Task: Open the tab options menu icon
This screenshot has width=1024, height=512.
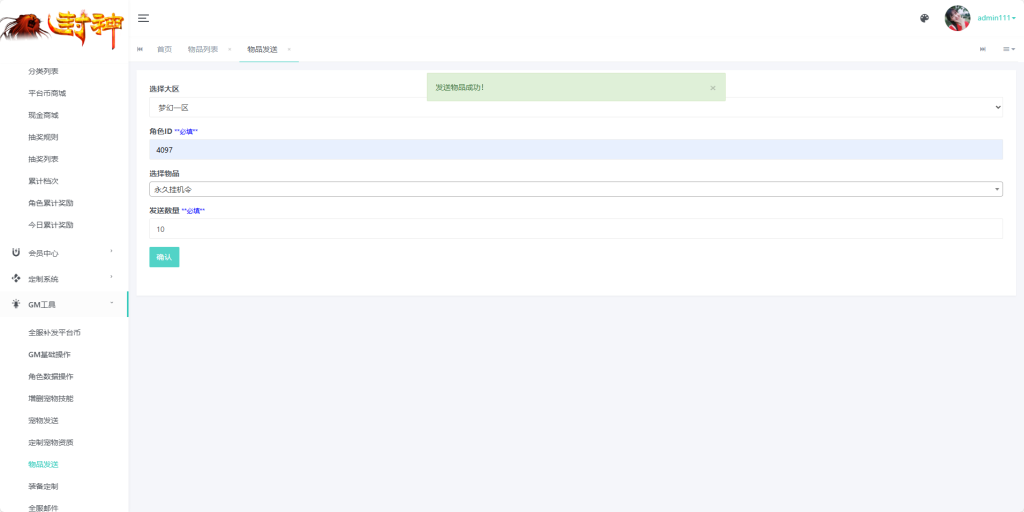Action: [x=1009, y=50]
